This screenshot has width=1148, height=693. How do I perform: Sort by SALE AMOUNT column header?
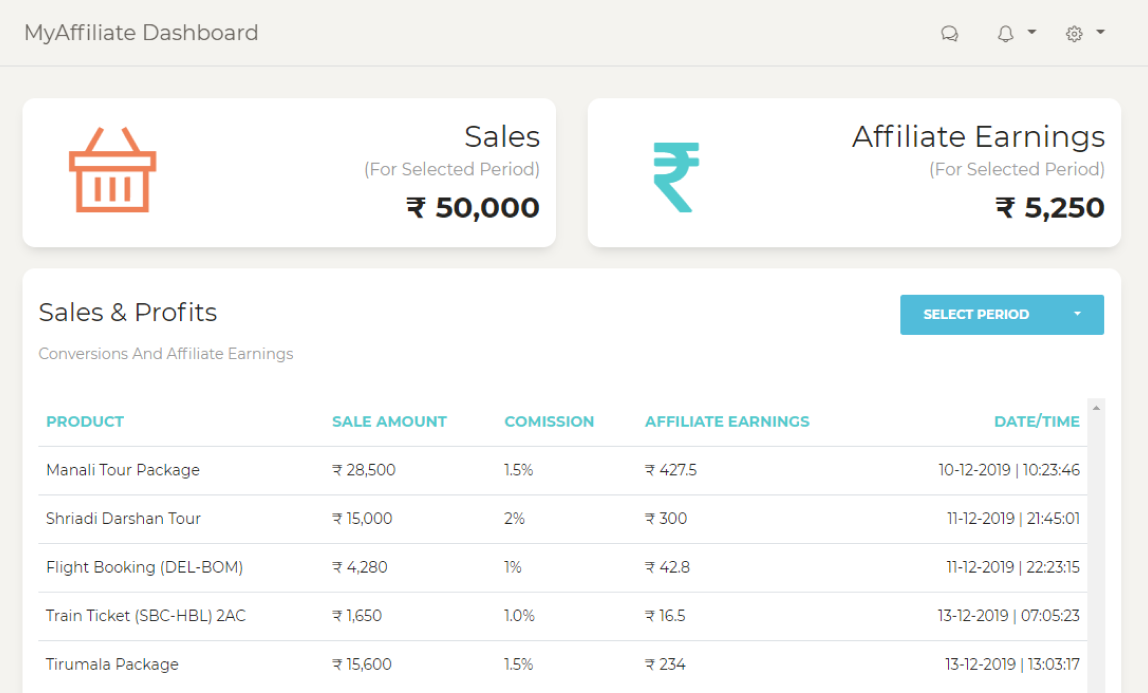389,421
